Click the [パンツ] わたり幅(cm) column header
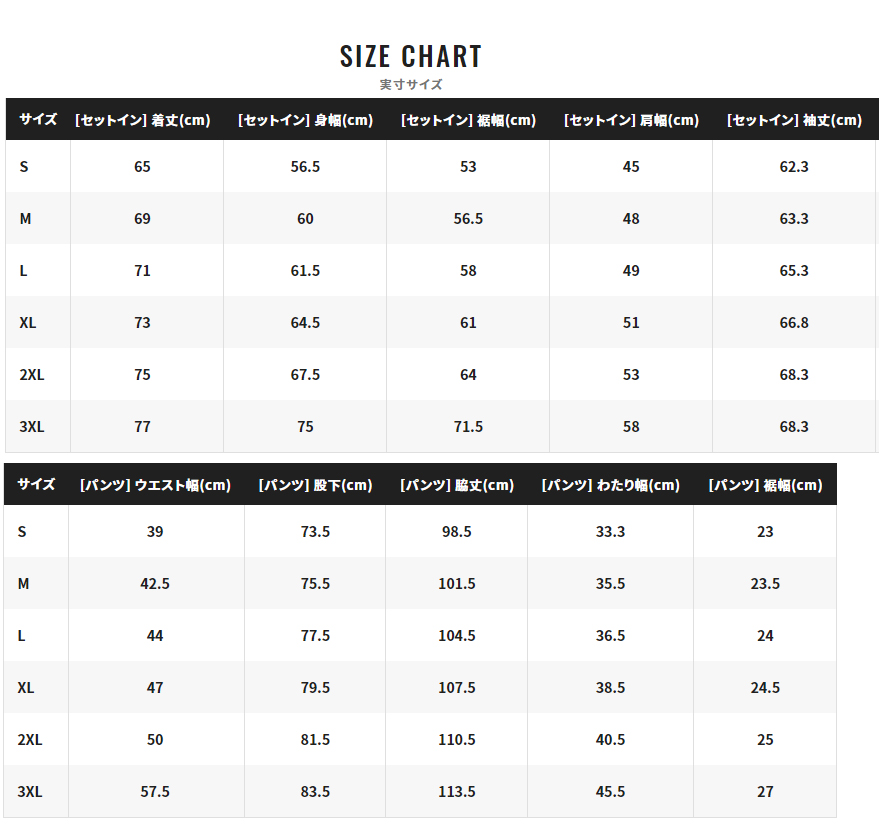887x829 pixels. coord(610,485)
